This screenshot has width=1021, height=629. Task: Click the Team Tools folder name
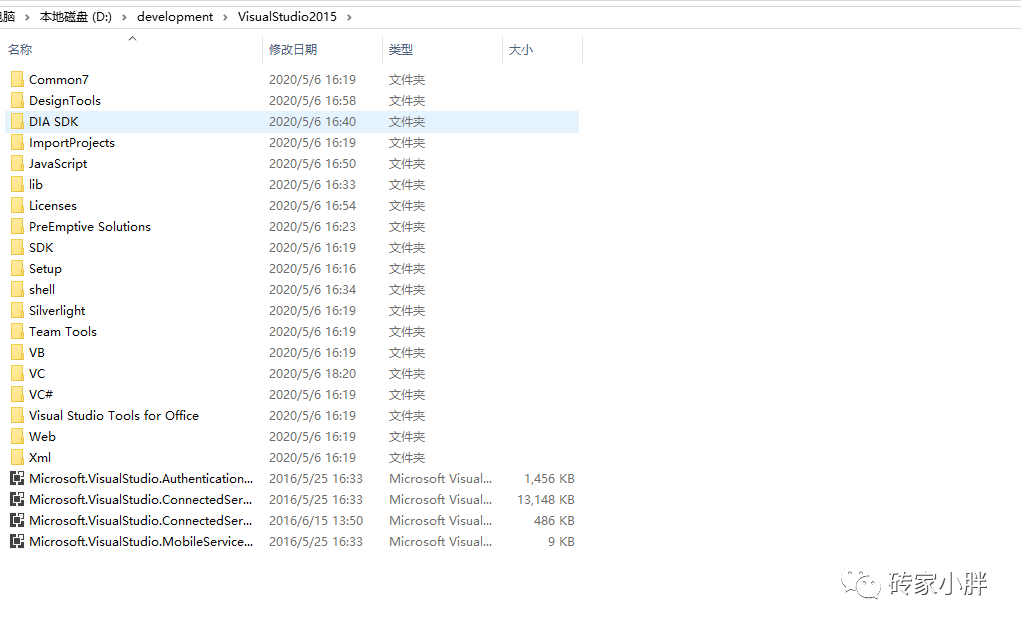[63, 331]
